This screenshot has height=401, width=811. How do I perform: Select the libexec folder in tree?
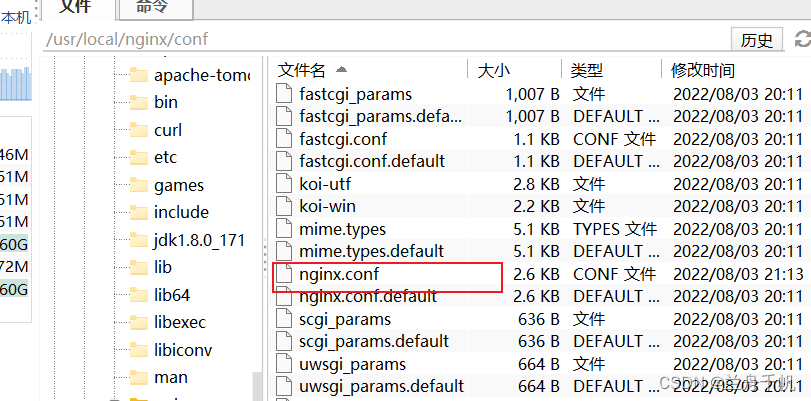(180, 322)
